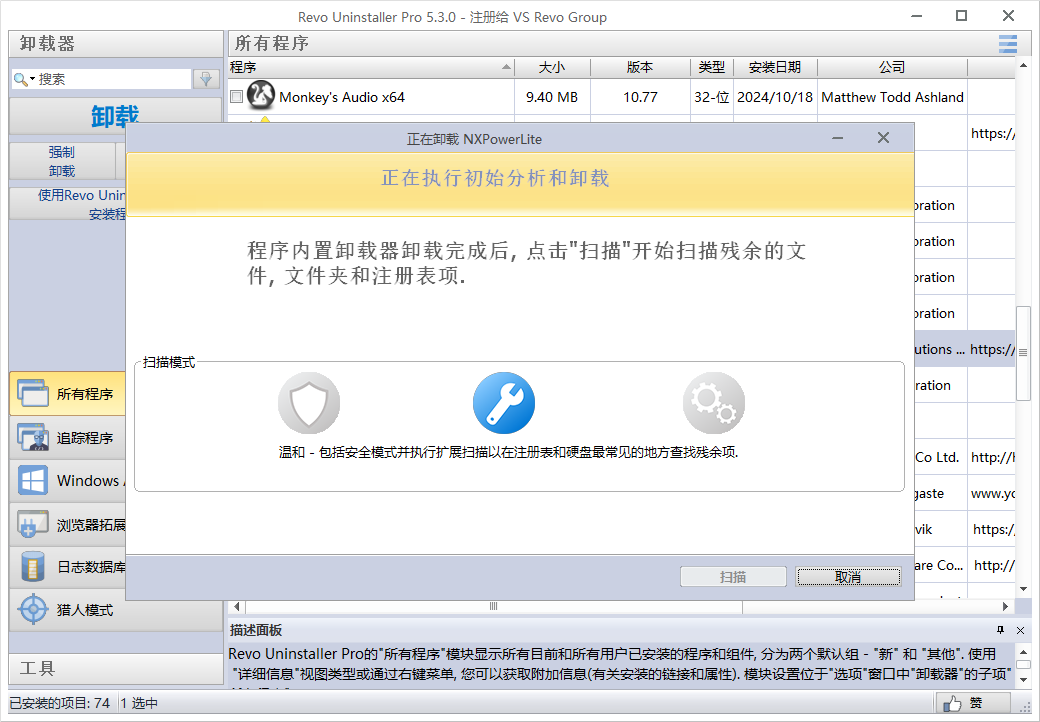Click the 日志数据库 database icon

coord(33,566)
